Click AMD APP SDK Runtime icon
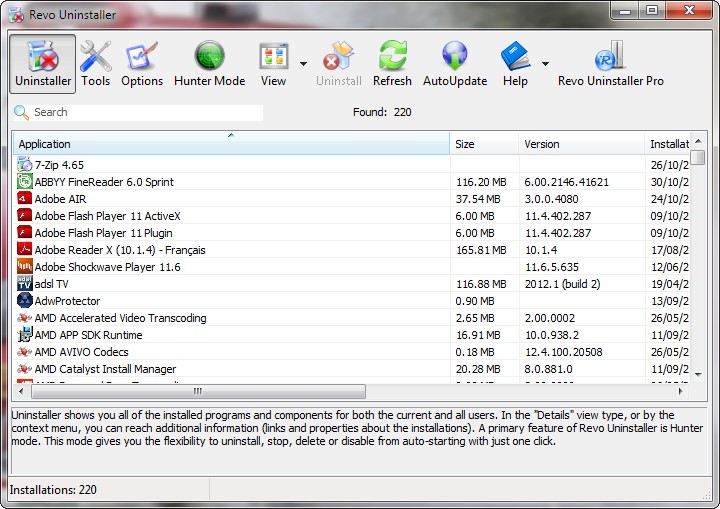This screenshot has width=720, height=509. pyautogui.click(x=24, y=334)
